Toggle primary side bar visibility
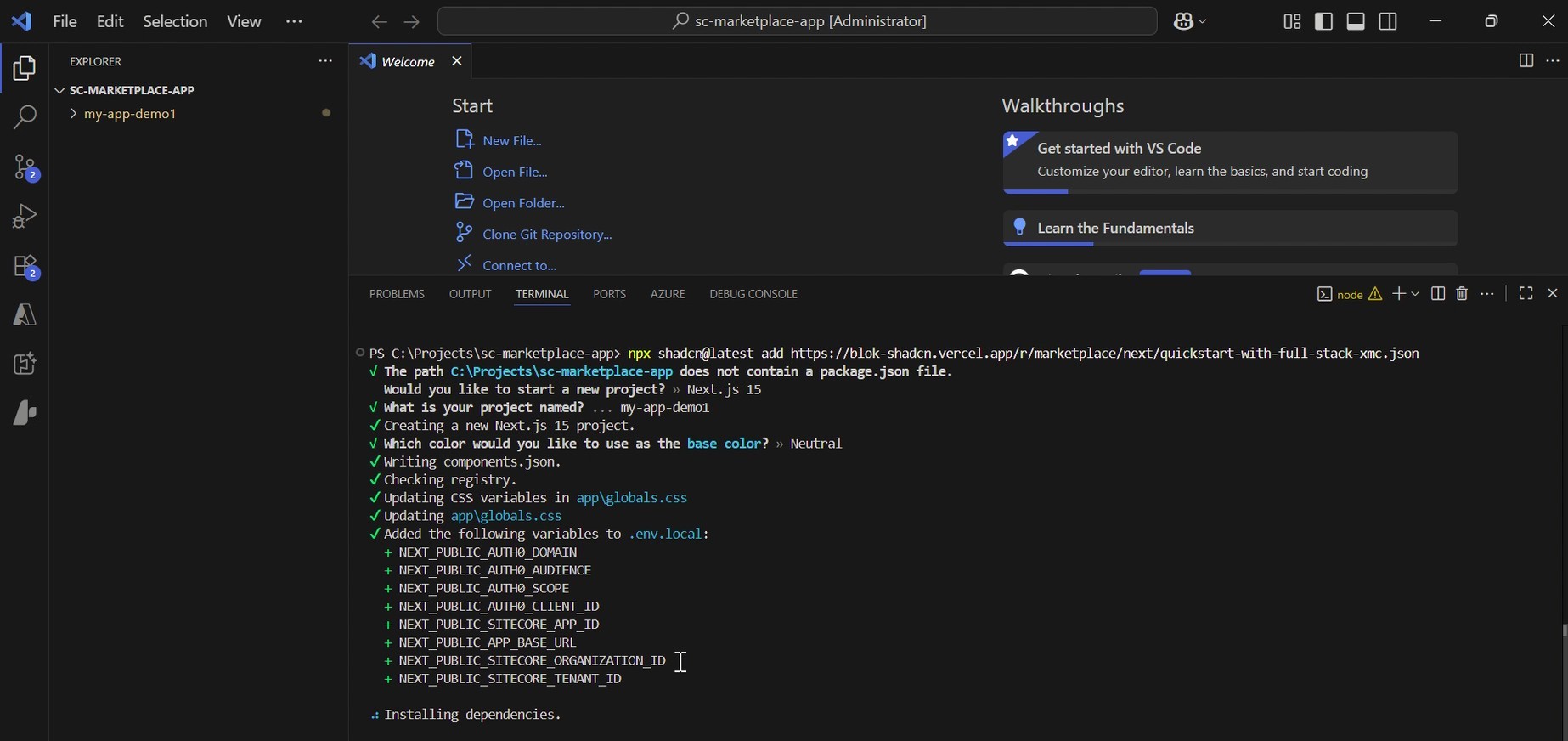 point(1323,21)
